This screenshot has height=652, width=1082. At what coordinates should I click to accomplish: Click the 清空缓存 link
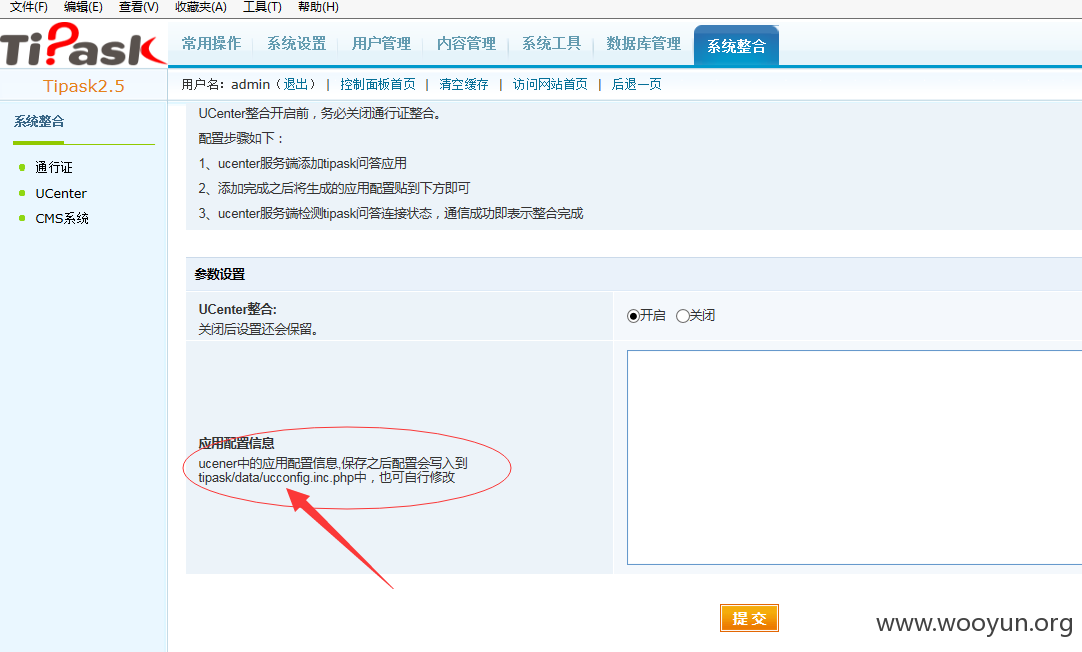pyautogui.click(x=464, y=84)
